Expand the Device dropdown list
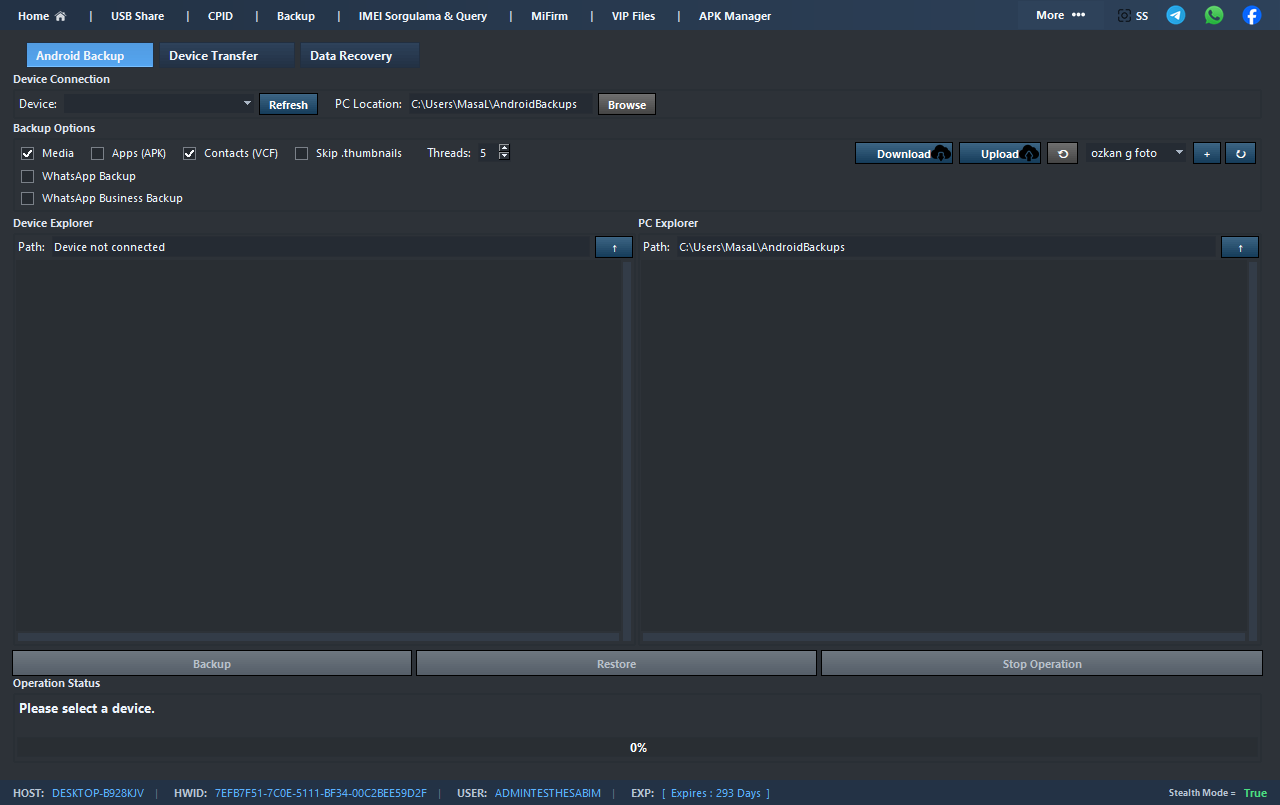Screen dimensions: 1280x805 click(x=247, y=103)
